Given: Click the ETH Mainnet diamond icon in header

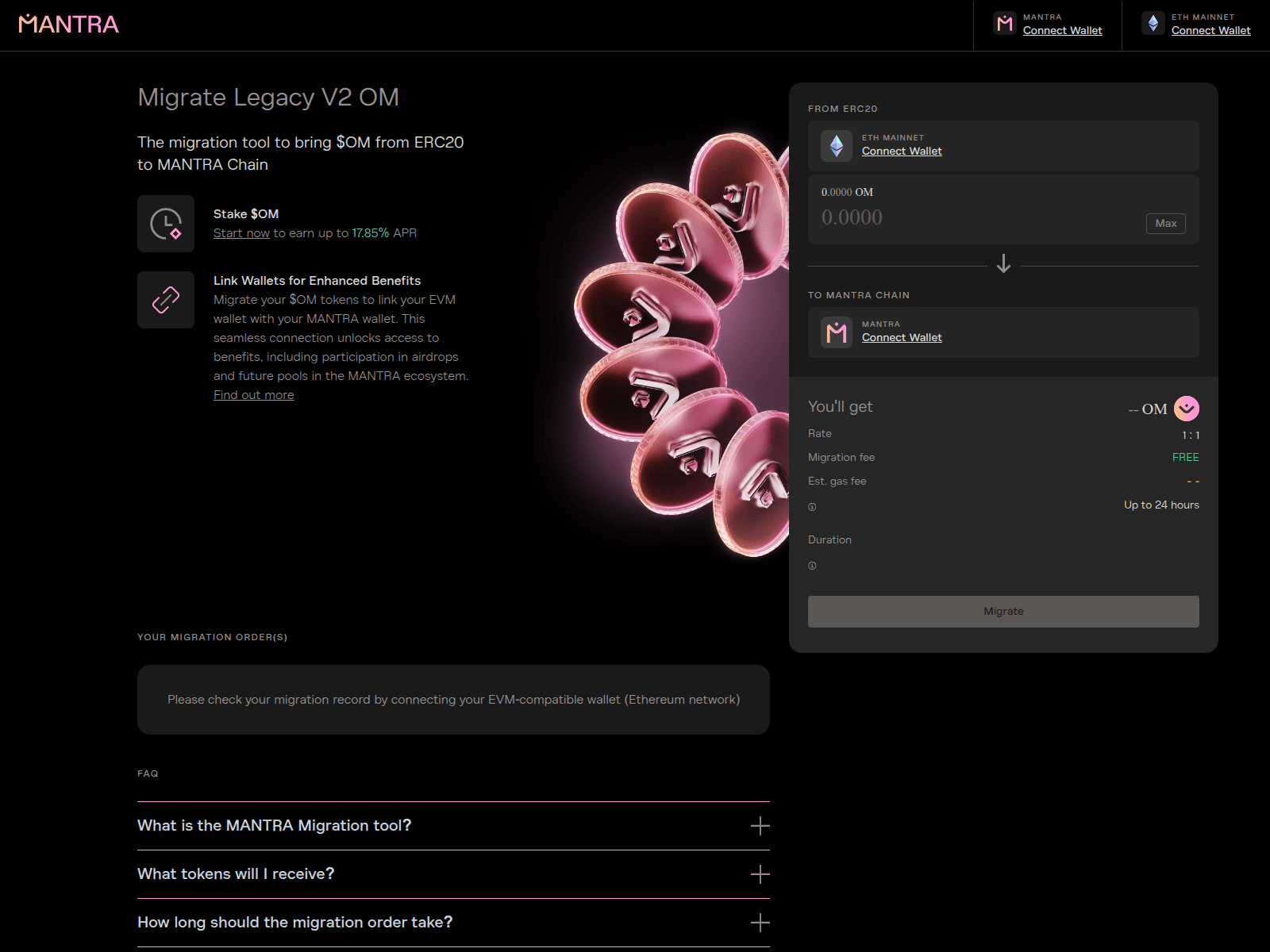Looking at the screenshot, I should (x=1153, y=23).
